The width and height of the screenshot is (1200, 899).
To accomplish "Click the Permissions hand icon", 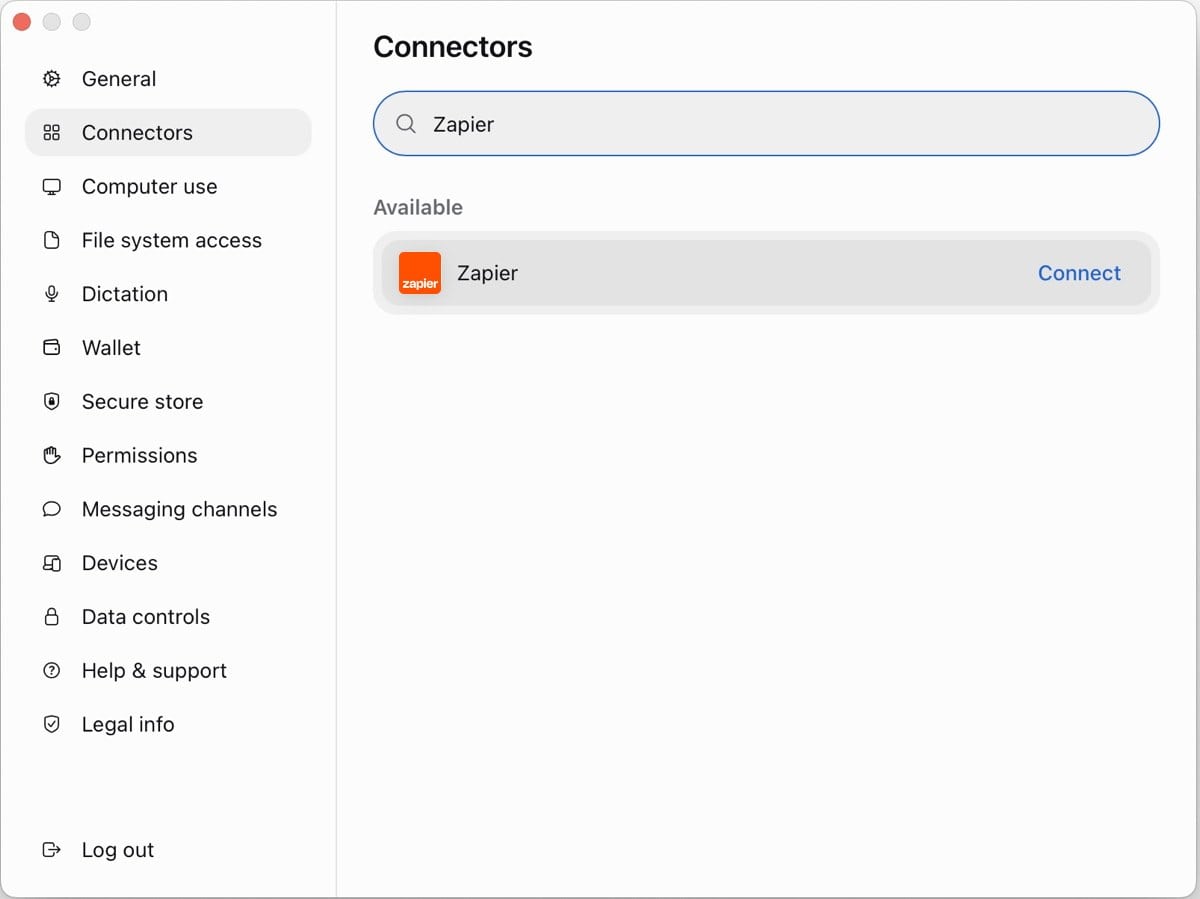I will click(x=52, y=456).
